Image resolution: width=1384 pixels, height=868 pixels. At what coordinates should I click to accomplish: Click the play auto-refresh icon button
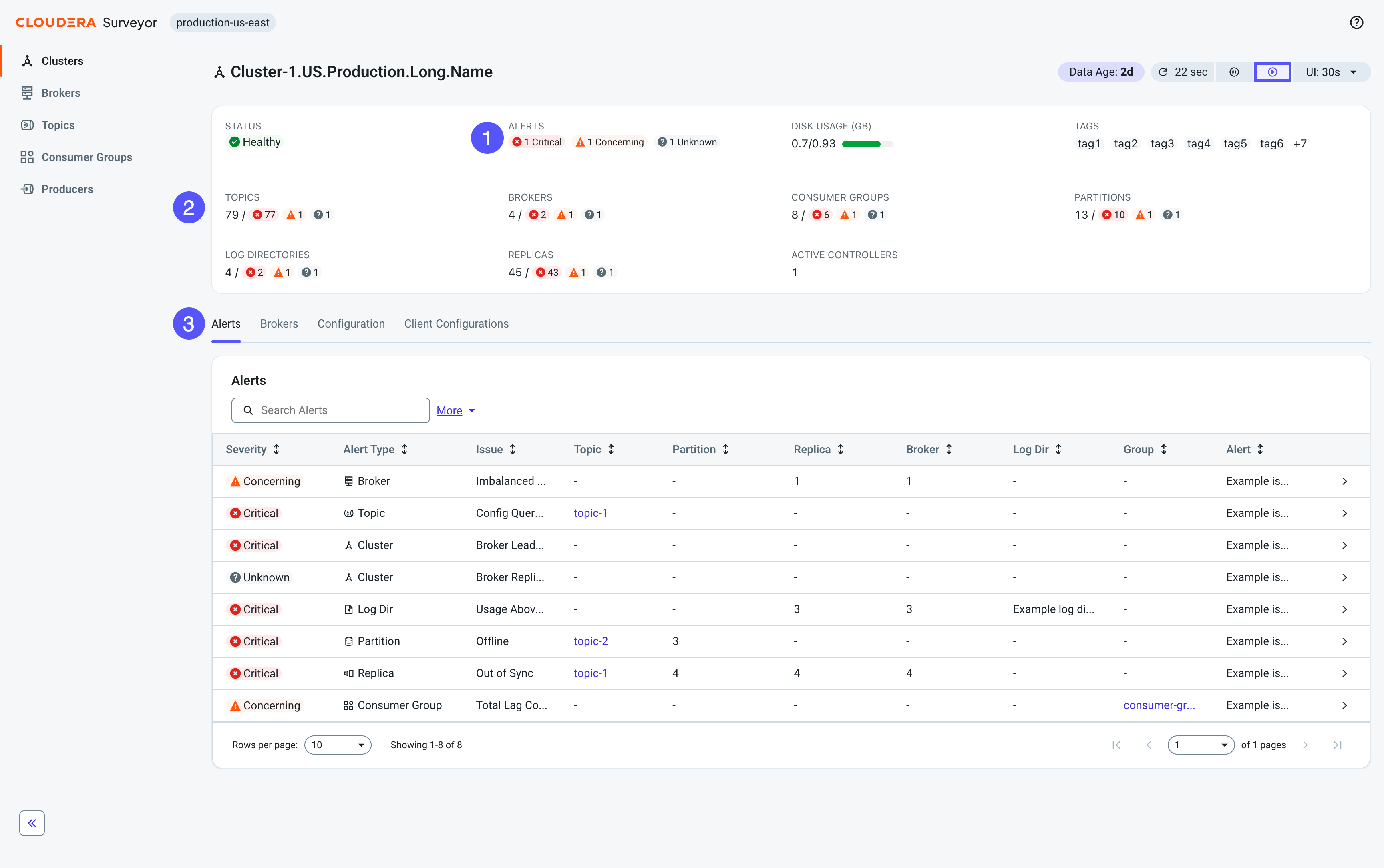click(x=1272, y=72)
